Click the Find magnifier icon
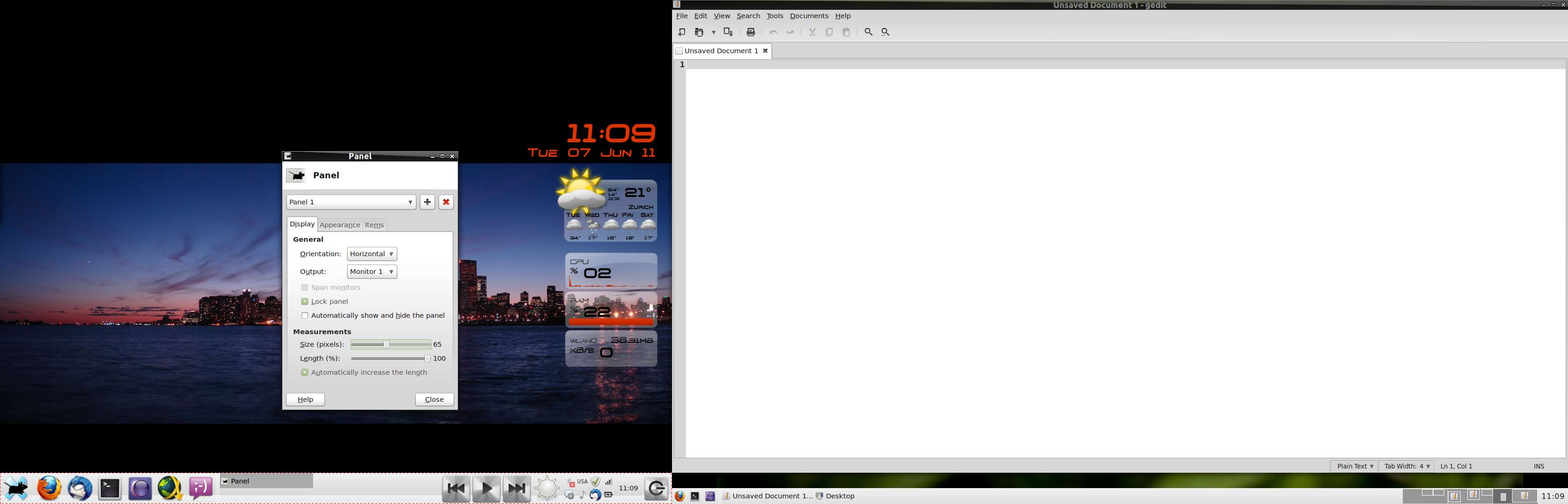The height and width of the screenshot is (504, 1568). (x=868, y=32)
